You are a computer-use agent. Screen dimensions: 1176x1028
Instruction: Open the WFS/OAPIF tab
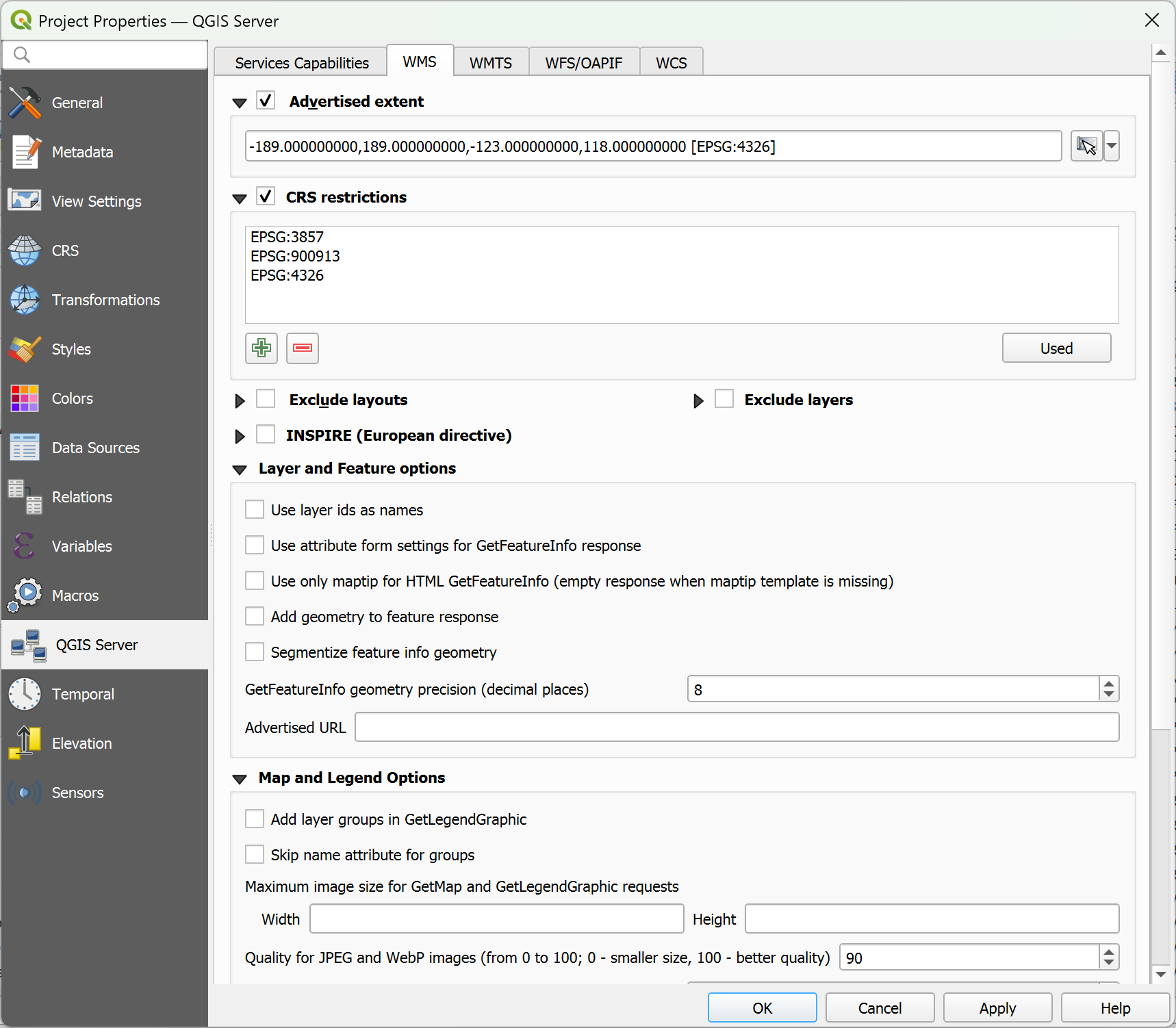coord(584,63)
